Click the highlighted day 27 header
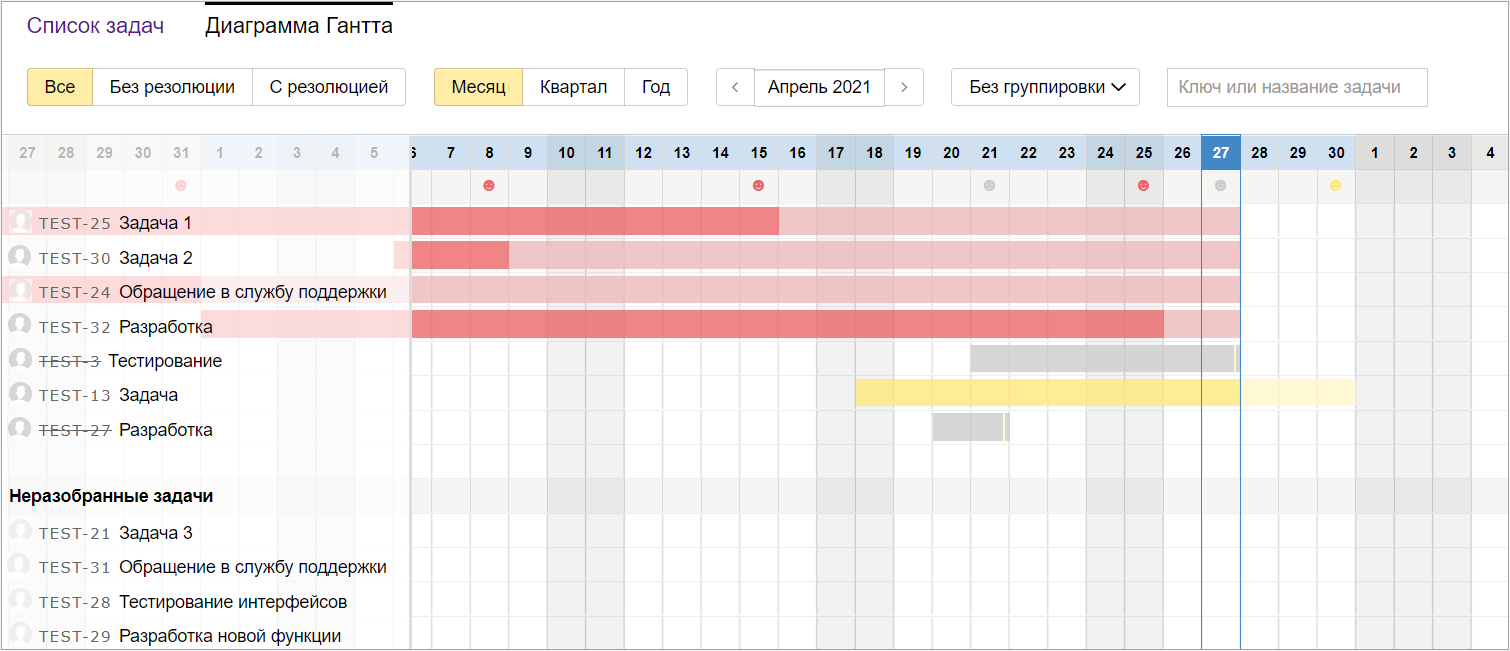This screenshot has height=651, width=1510. pos(1221,153)
